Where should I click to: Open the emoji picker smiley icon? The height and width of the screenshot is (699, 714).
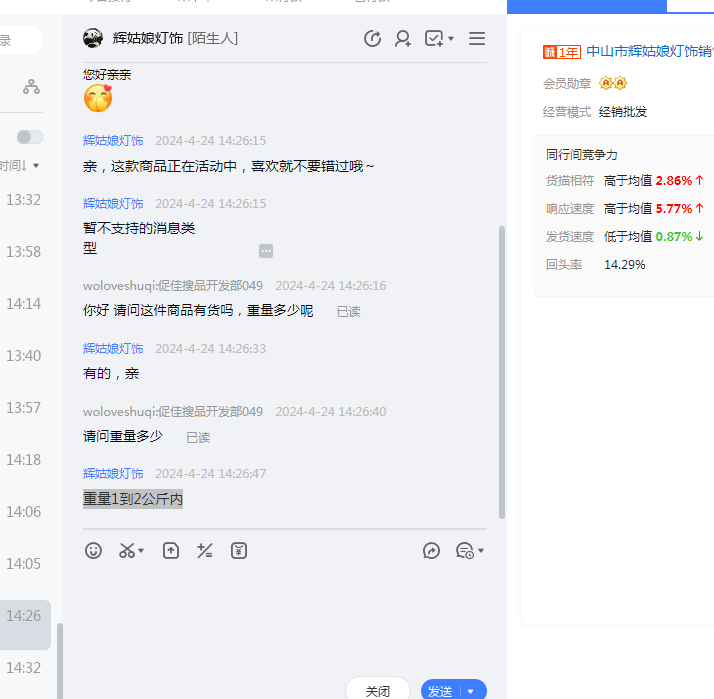pos(93,551)
